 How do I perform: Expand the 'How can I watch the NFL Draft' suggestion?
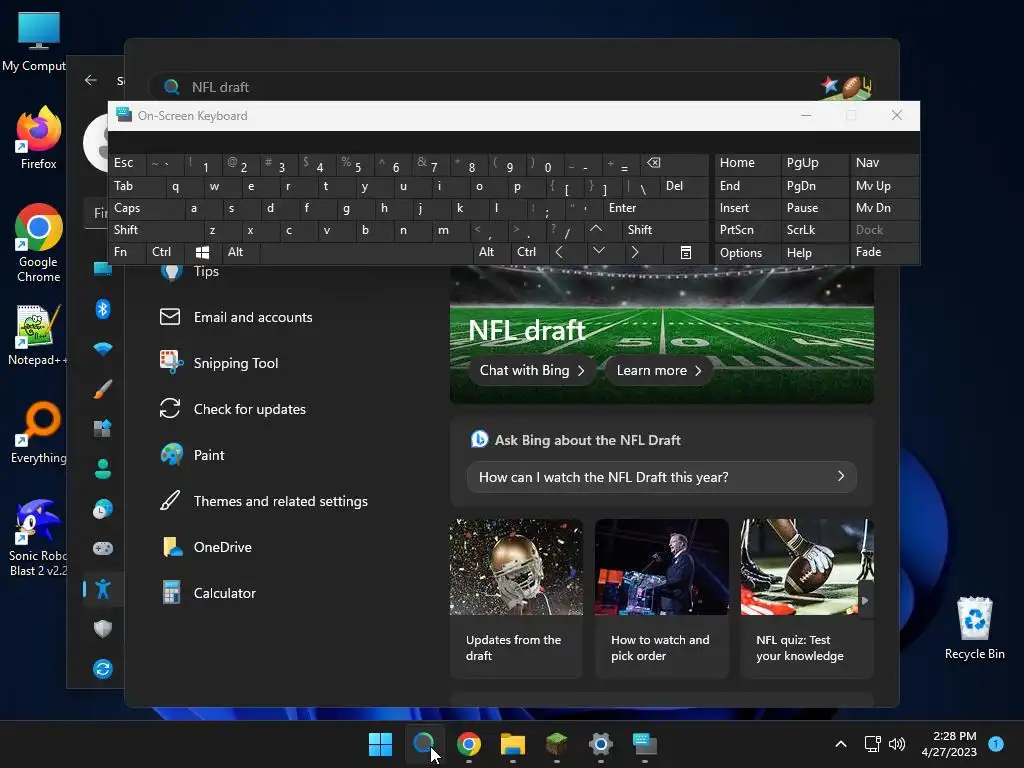point(662,477)
